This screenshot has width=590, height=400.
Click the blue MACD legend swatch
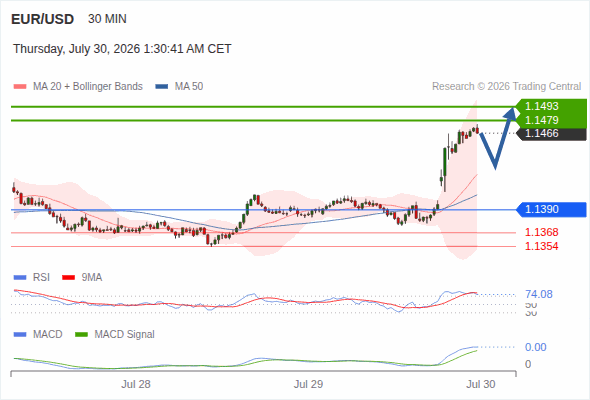(x=20, y=335)
